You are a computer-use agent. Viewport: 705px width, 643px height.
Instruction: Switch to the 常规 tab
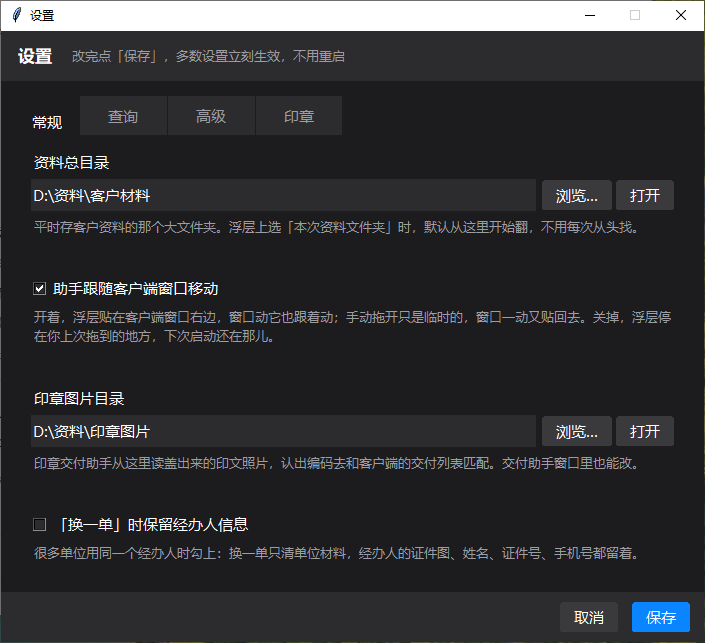click(47, 122)
